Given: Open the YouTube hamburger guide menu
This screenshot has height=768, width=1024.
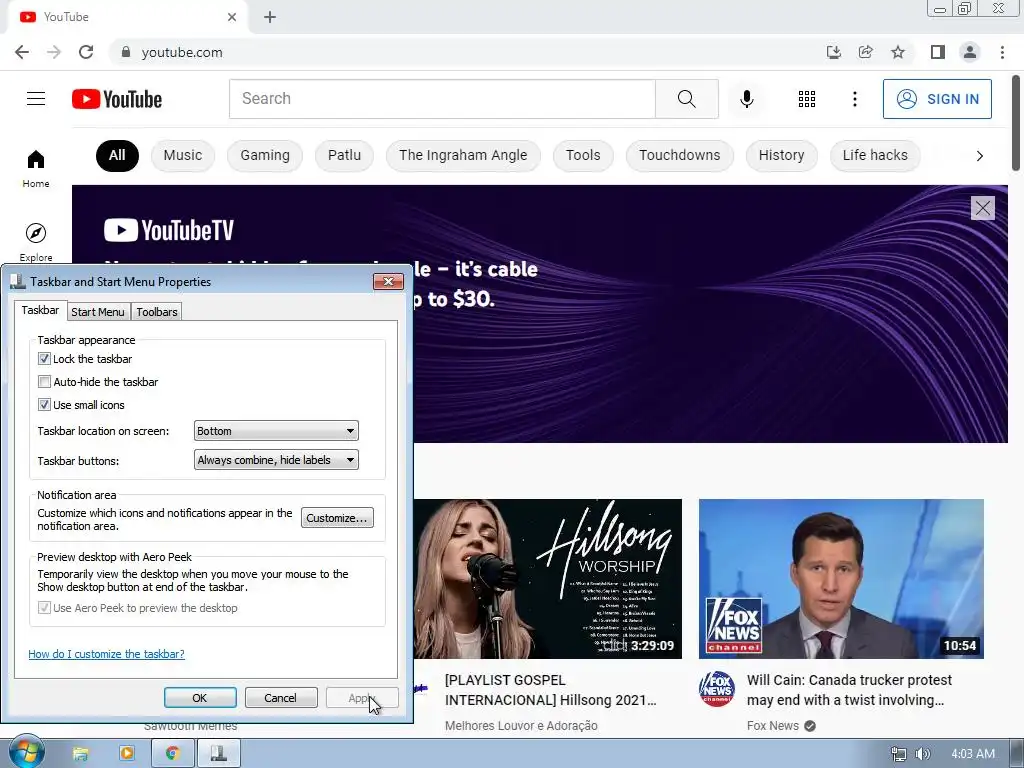Looking at the screenshot, I should pyautogui.click(x=36, y=99).
